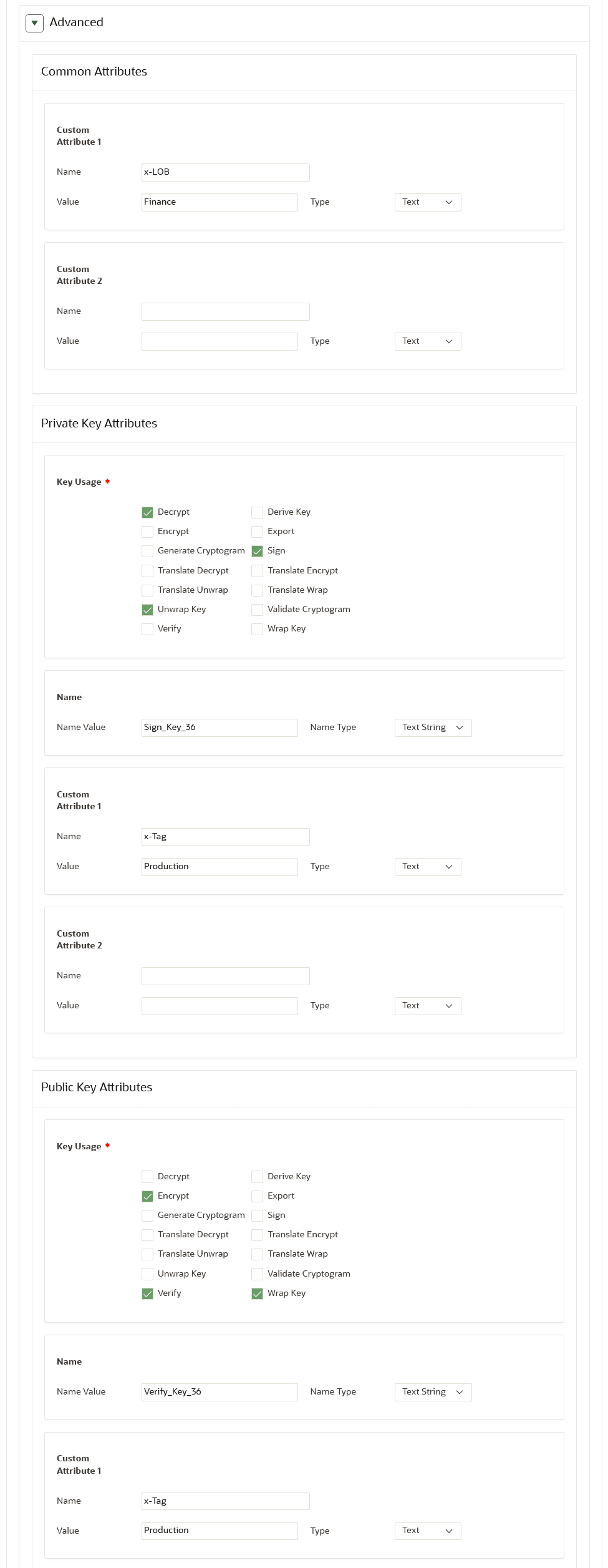Open Type dropdown for Common Custom Attribute 1
The height and width of the screenshot is (1568, 608).
click(428, 202)
